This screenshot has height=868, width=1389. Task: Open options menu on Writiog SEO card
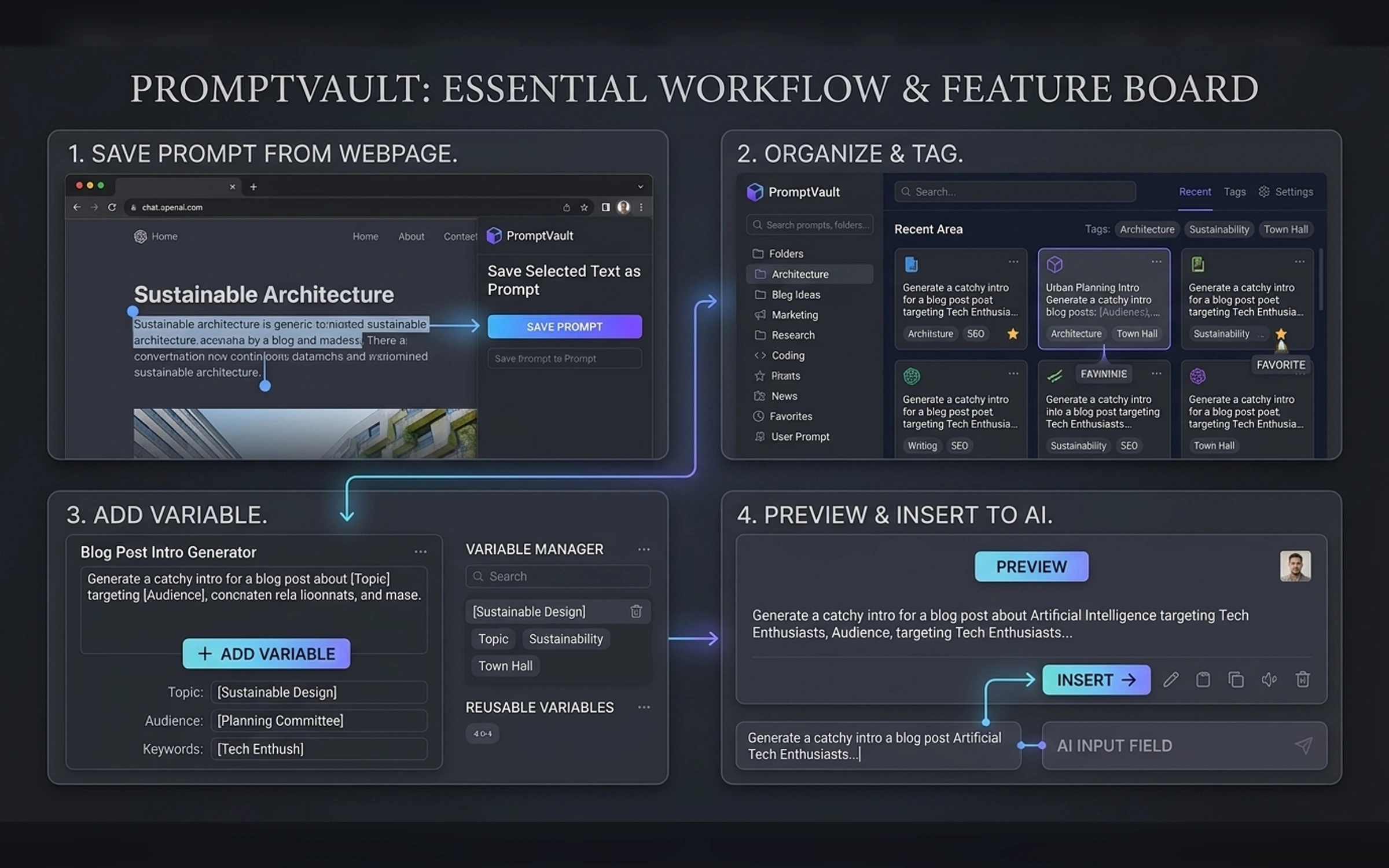point(1013,373)
